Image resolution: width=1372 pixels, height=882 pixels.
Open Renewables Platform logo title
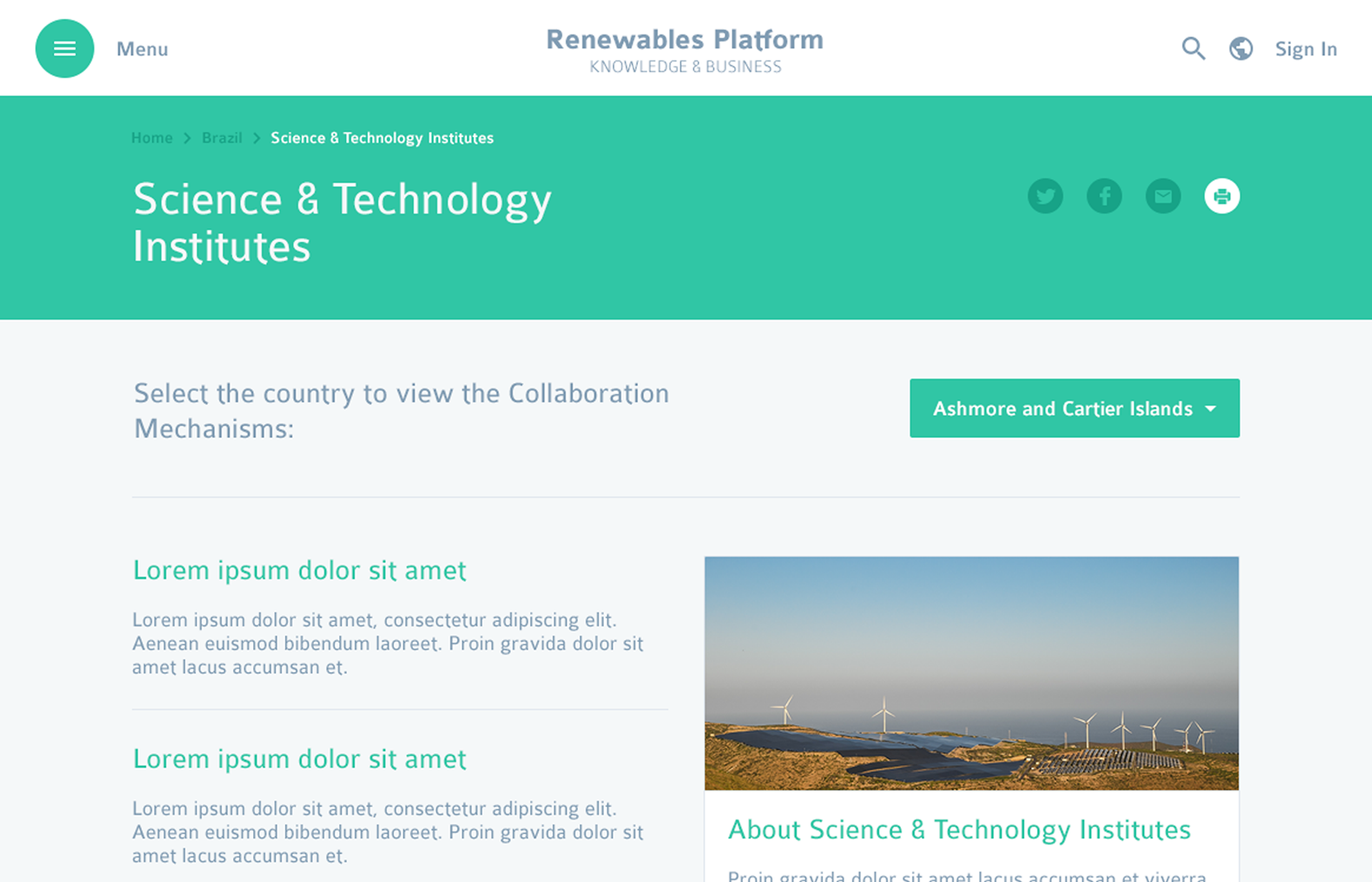[x=685, y=40]
